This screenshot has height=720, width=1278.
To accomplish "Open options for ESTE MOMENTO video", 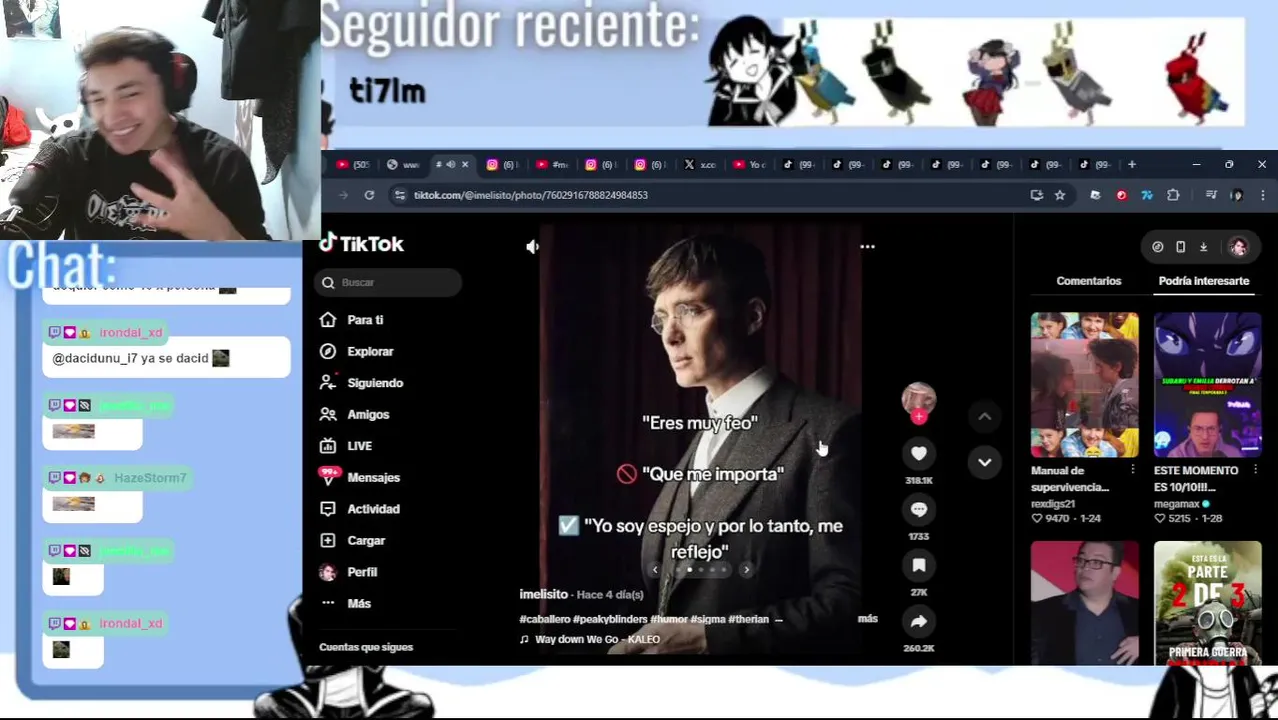I will click(1255, 470).
